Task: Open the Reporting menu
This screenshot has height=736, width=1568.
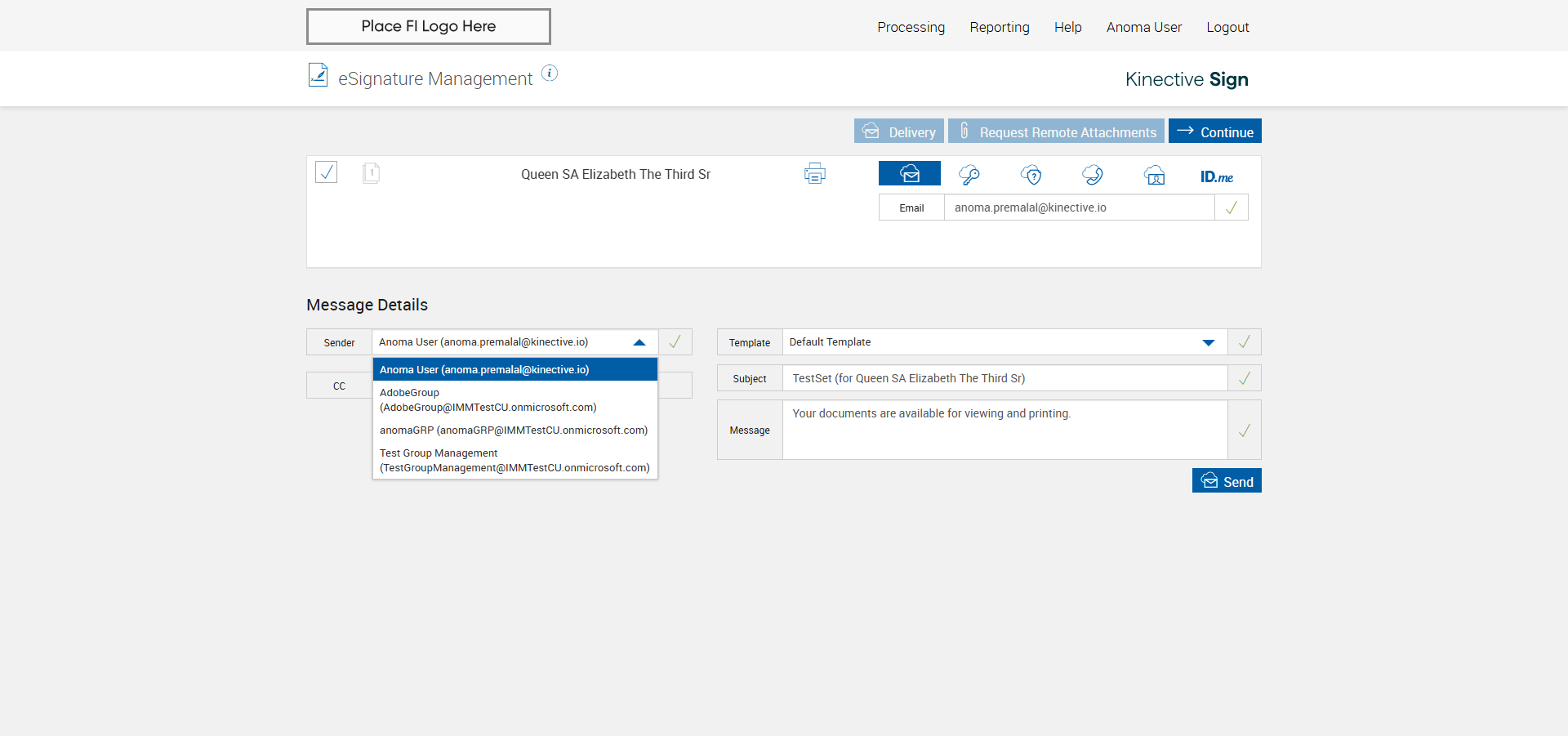Action: [999, 27]
